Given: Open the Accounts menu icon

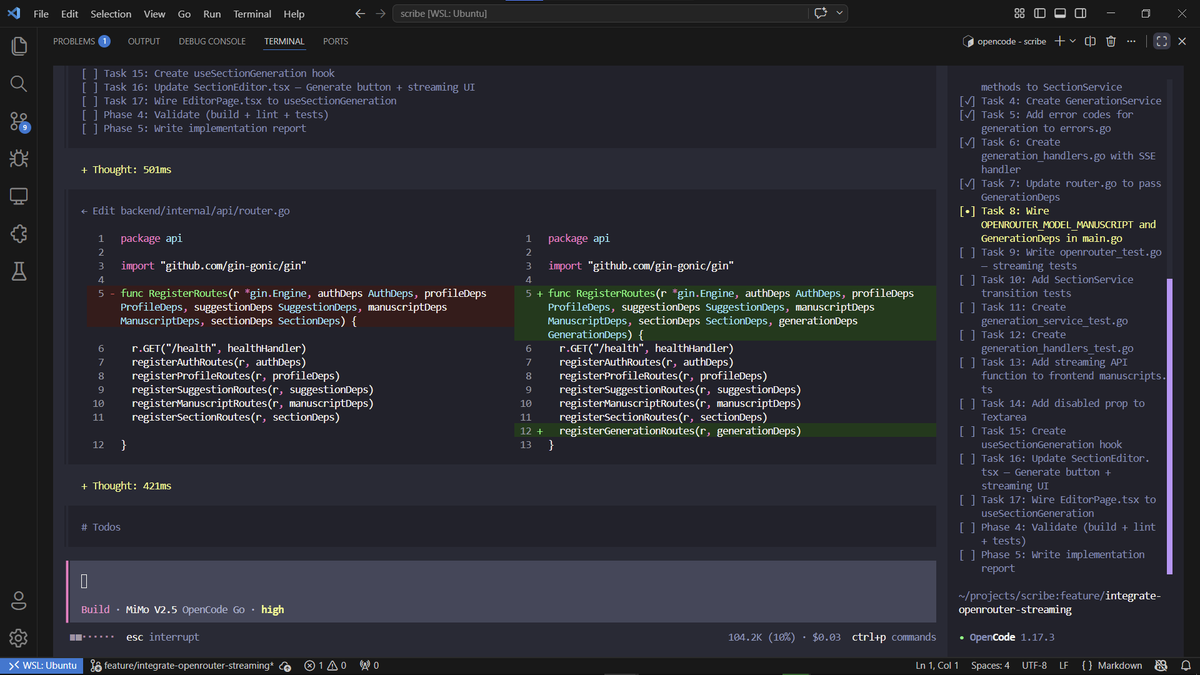Looking at the screenshot, I should (19, 600).
